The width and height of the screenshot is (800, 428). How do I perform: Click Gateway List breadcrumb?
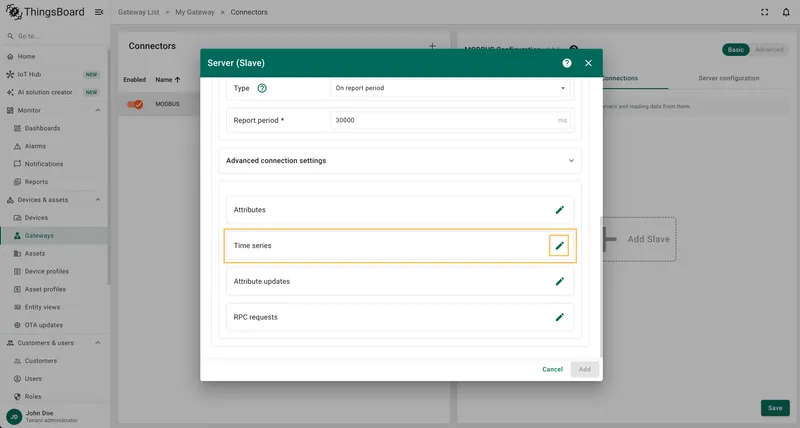(x=138, y=12)
